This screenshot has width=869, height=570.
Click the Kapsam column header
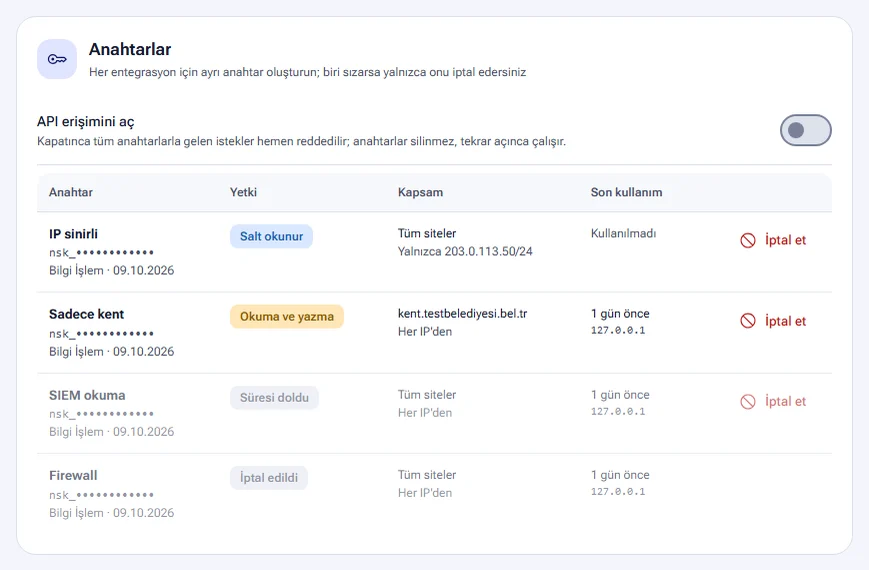[x=420, y=192]
